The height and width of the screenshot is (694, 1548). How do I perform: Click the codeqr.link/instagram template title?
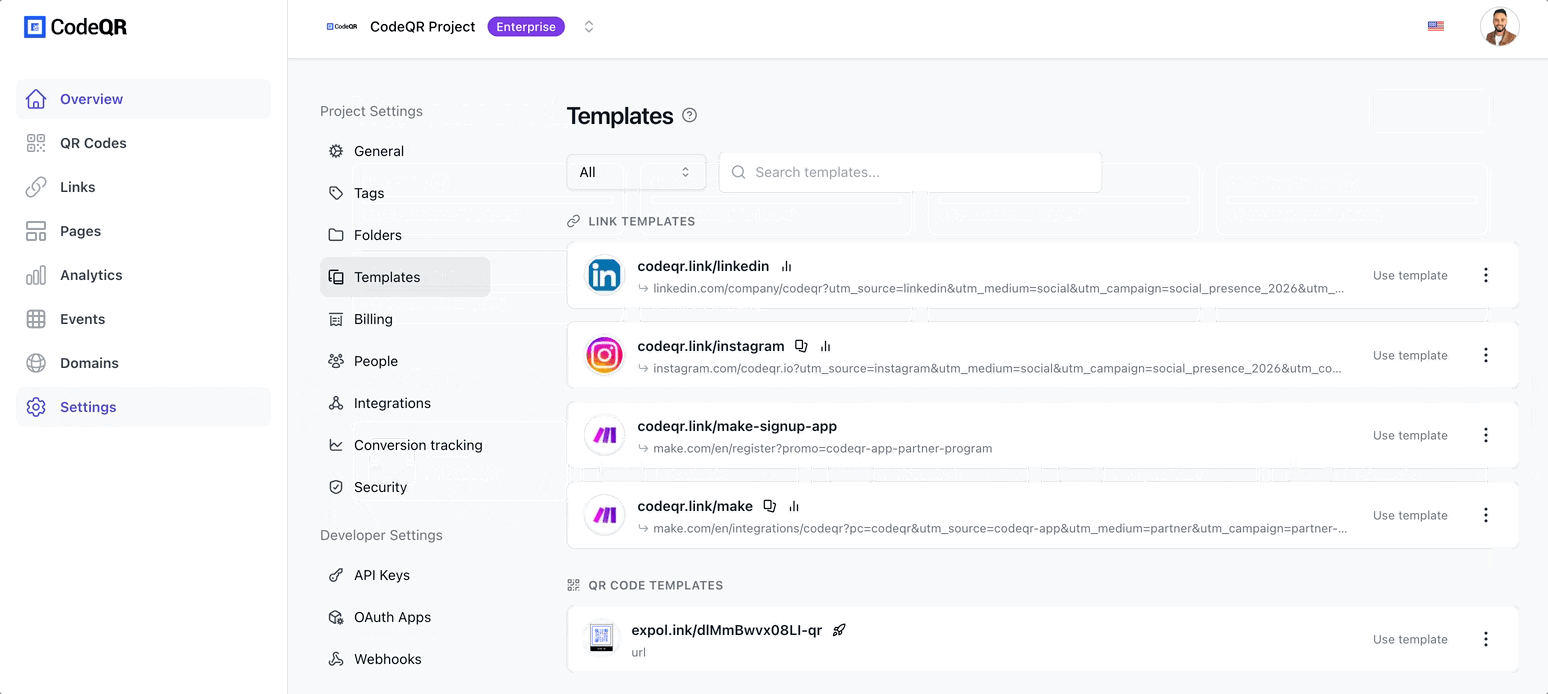(x=711, y=346)
